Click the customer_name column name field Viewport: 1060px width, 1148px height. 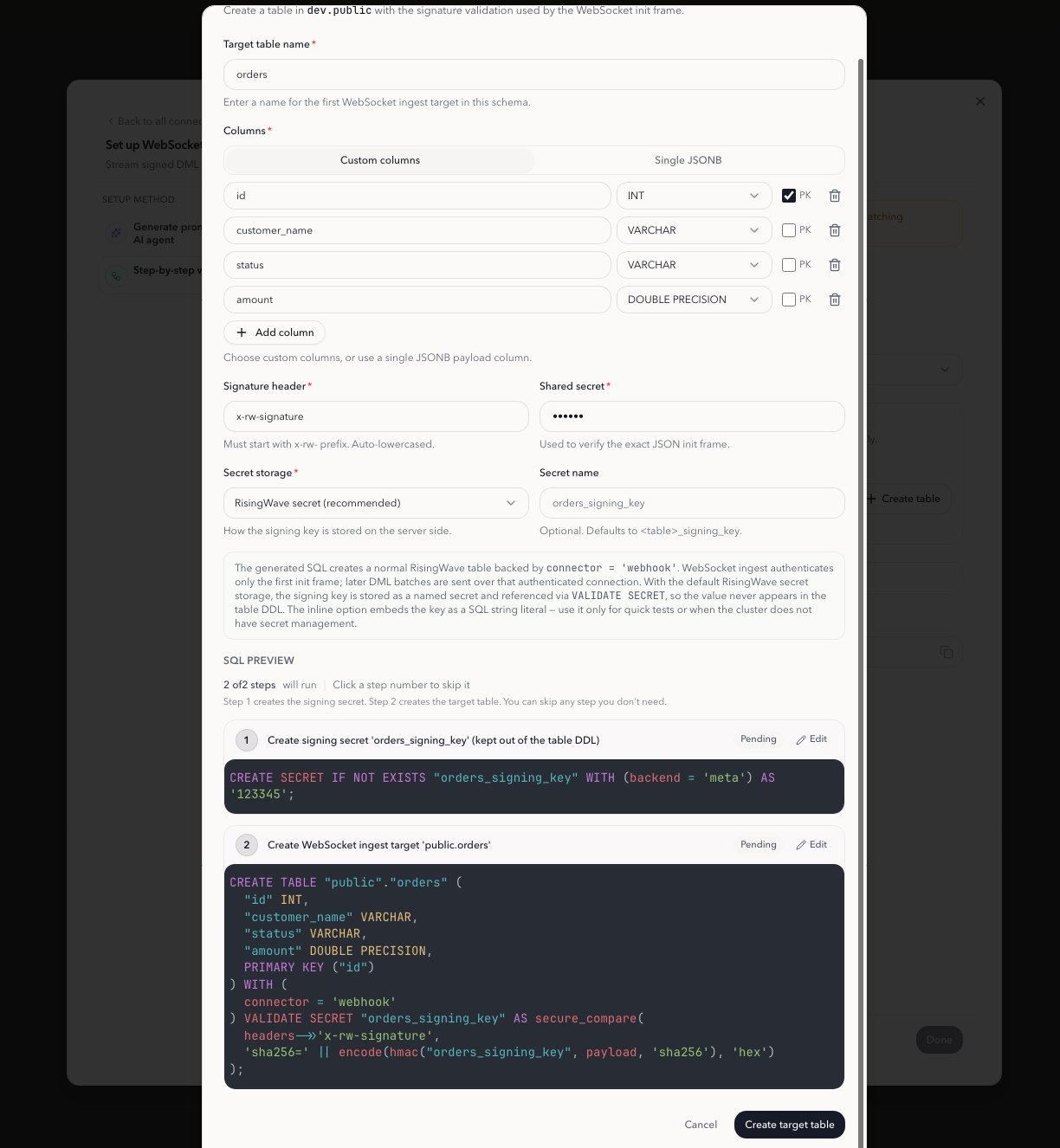(x=417, y=230)
